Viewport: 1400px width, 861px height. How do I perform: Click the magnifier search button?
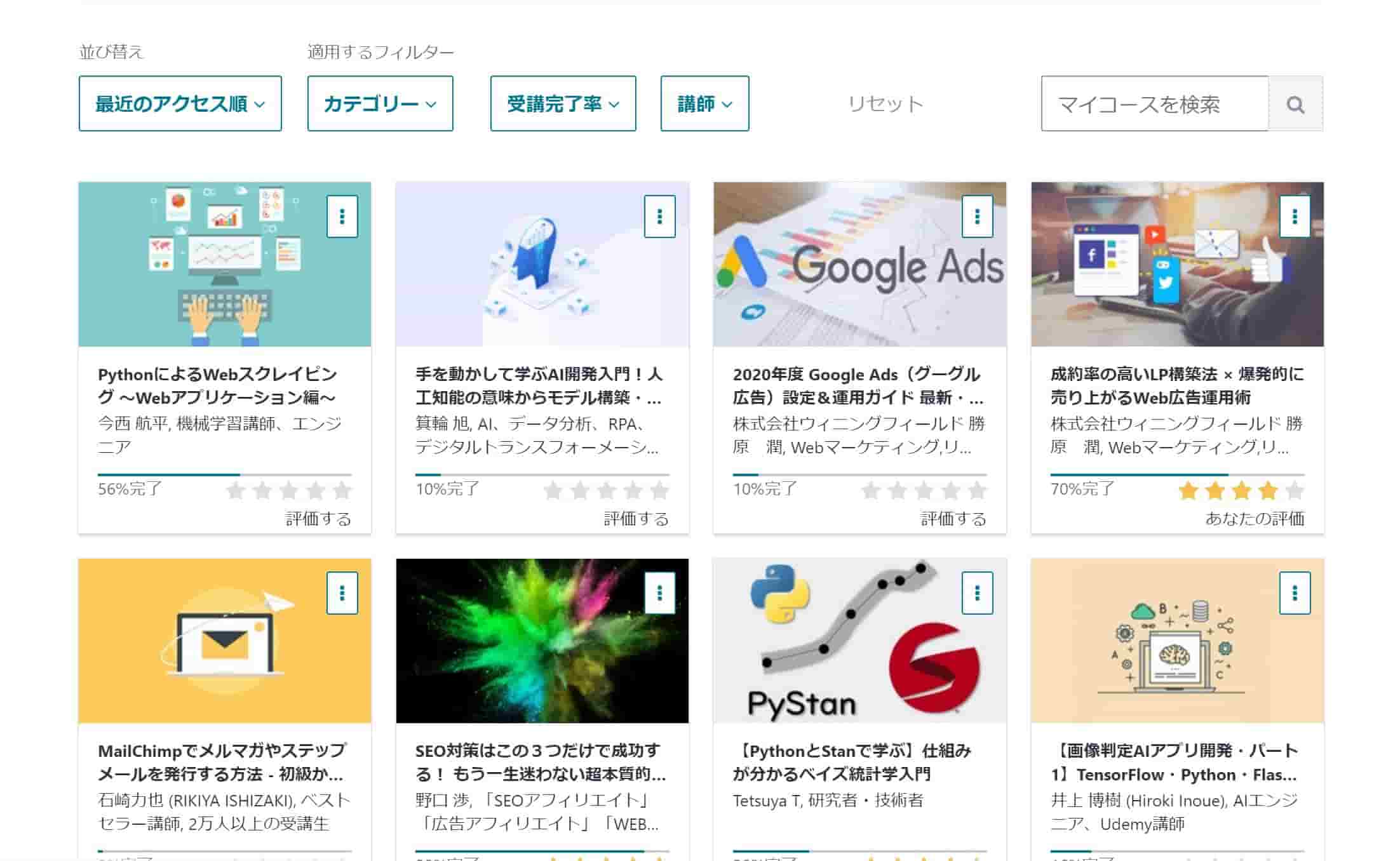1295,104
